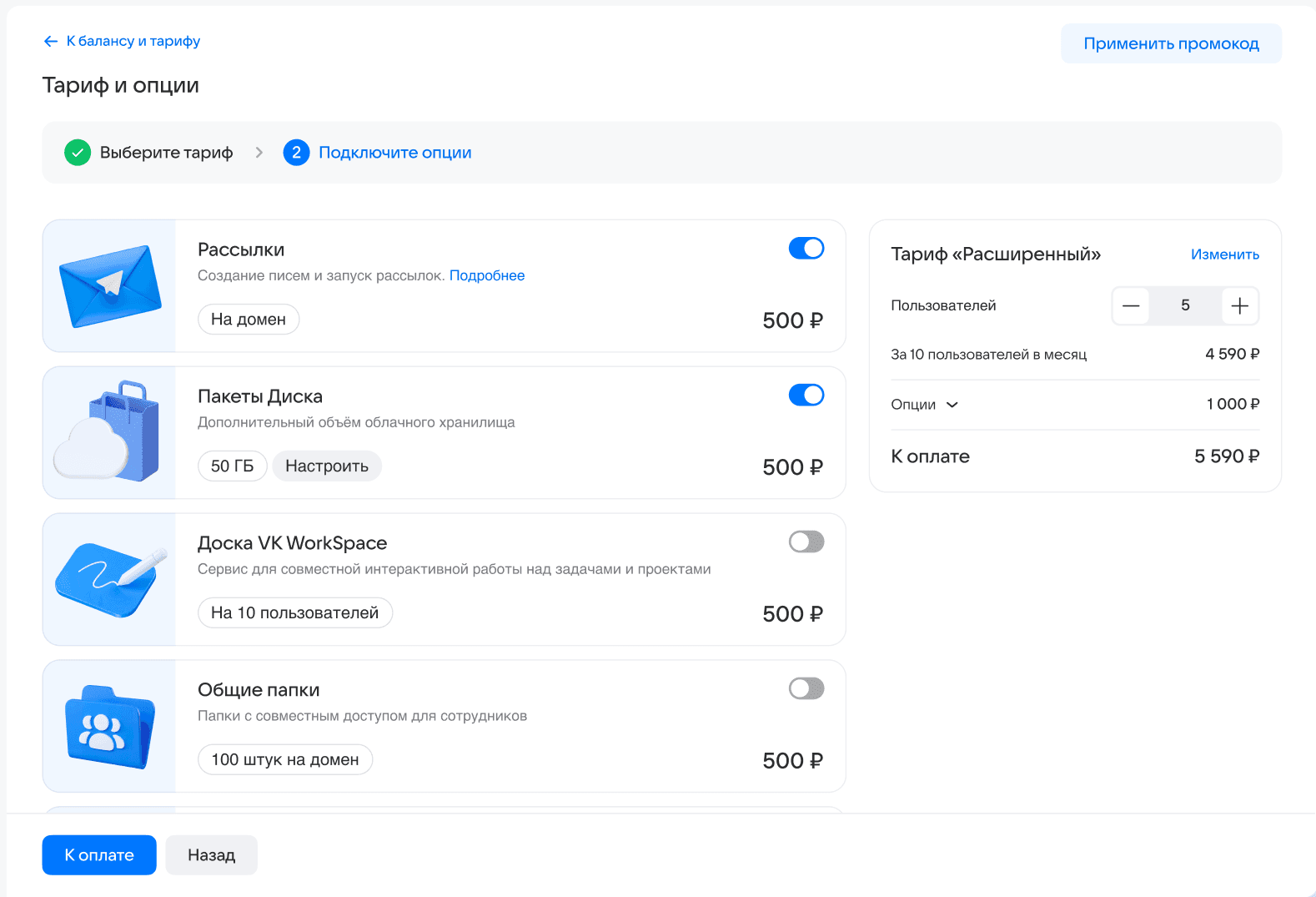This screenshot has width=1316, height=897.
Task: Click the 'Назад' button
Action: [x=212, y=855]
